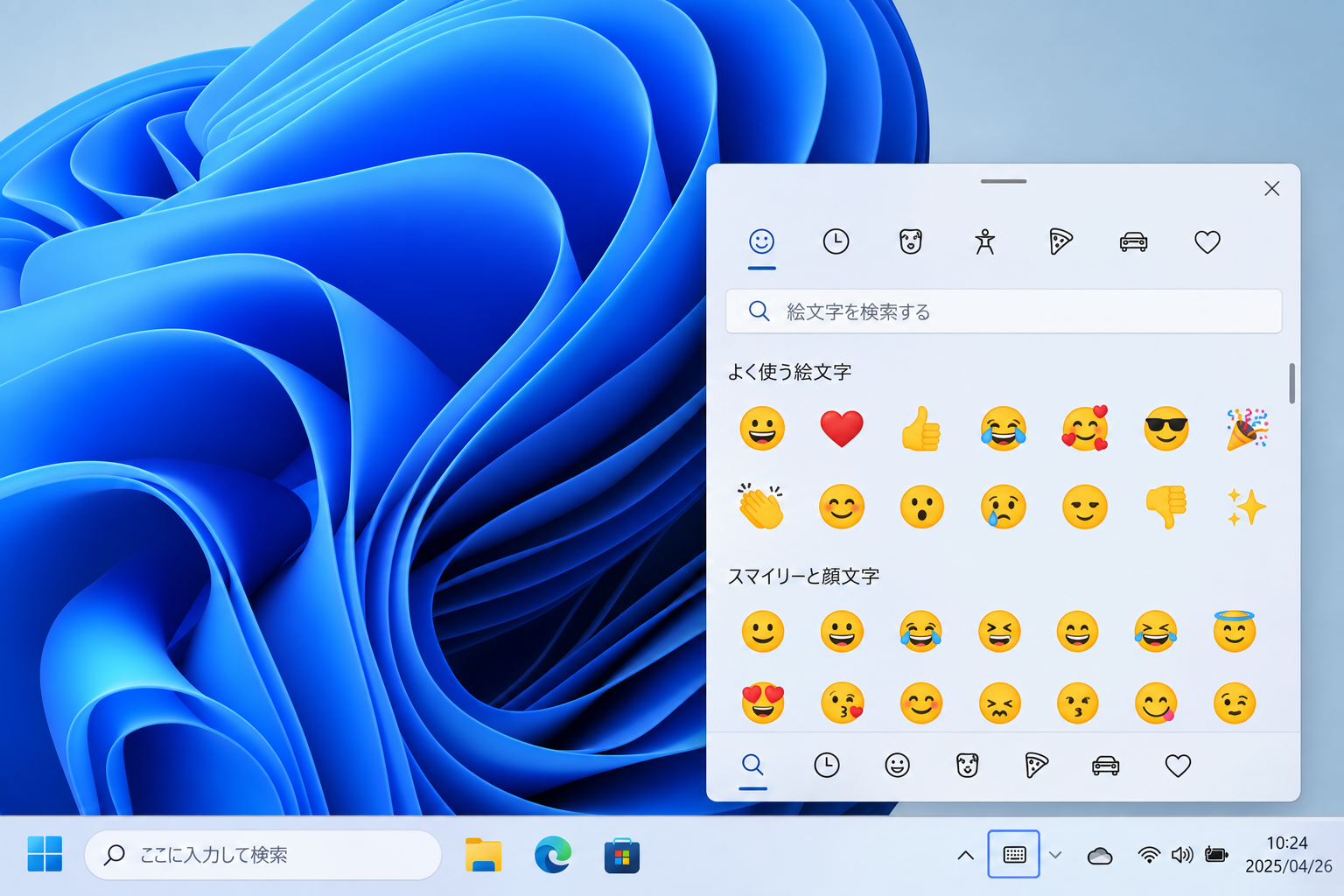Click the スマイリーと顔文字 section heading

coord(803,576)
